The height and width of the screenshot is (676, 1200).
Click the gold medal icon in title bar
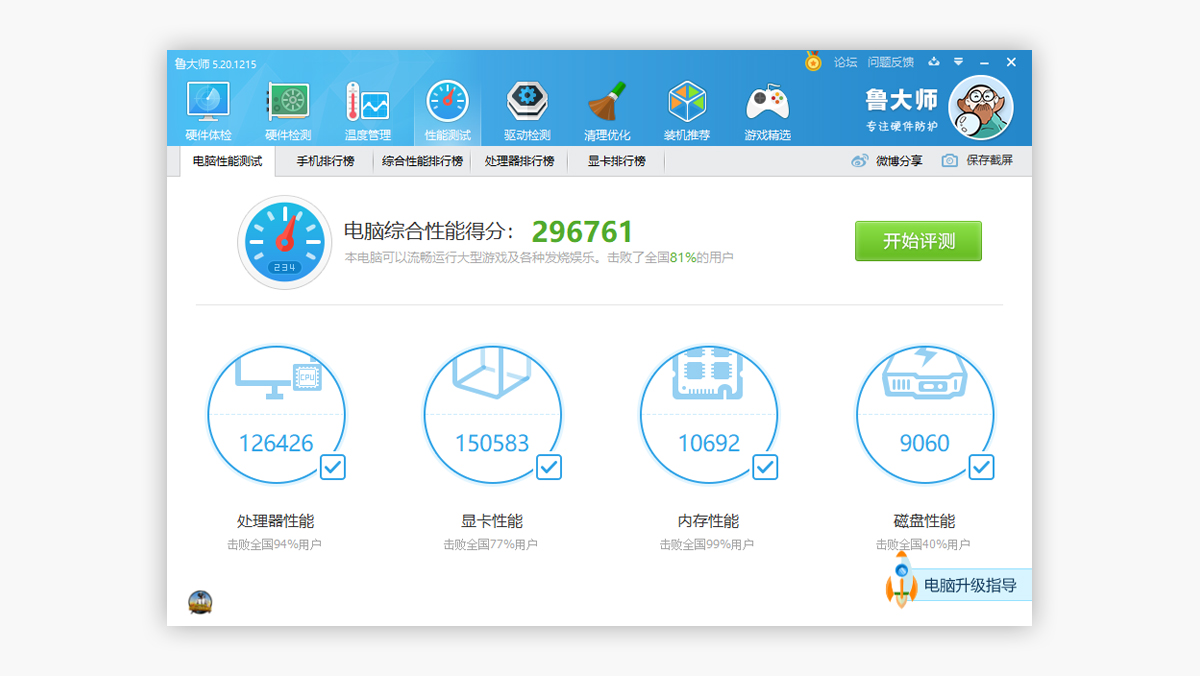coord(813,62)
